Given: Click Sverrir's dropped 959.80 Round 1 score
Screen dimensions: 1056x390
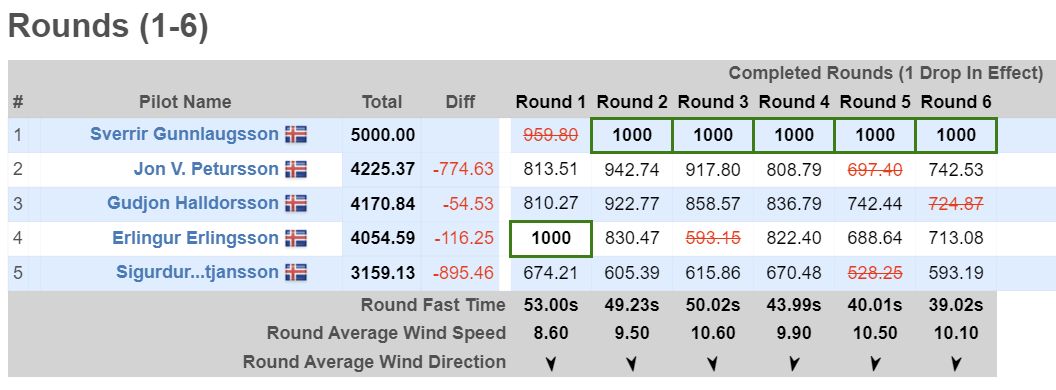Looking at the screenshot, I should point(551,135).
